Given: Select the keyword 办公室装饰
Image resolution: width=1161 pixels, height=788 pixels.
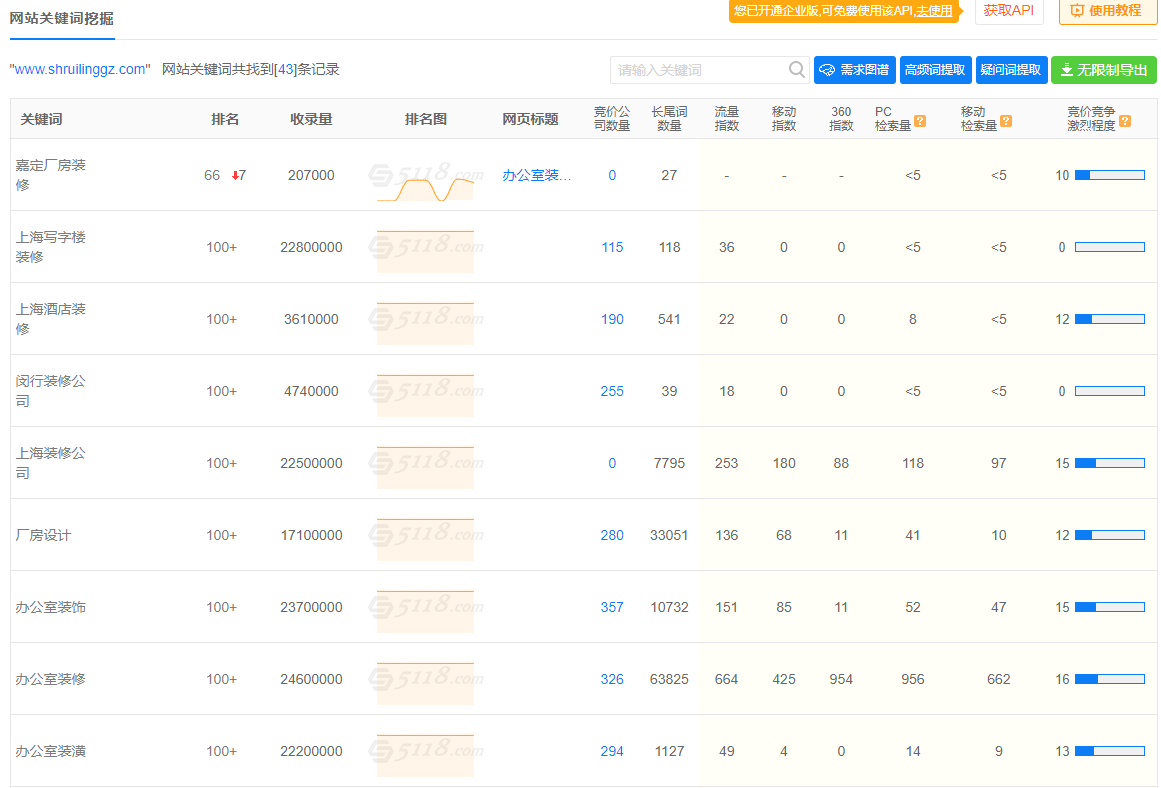Looking at the screenshot, I should [50, 607].
